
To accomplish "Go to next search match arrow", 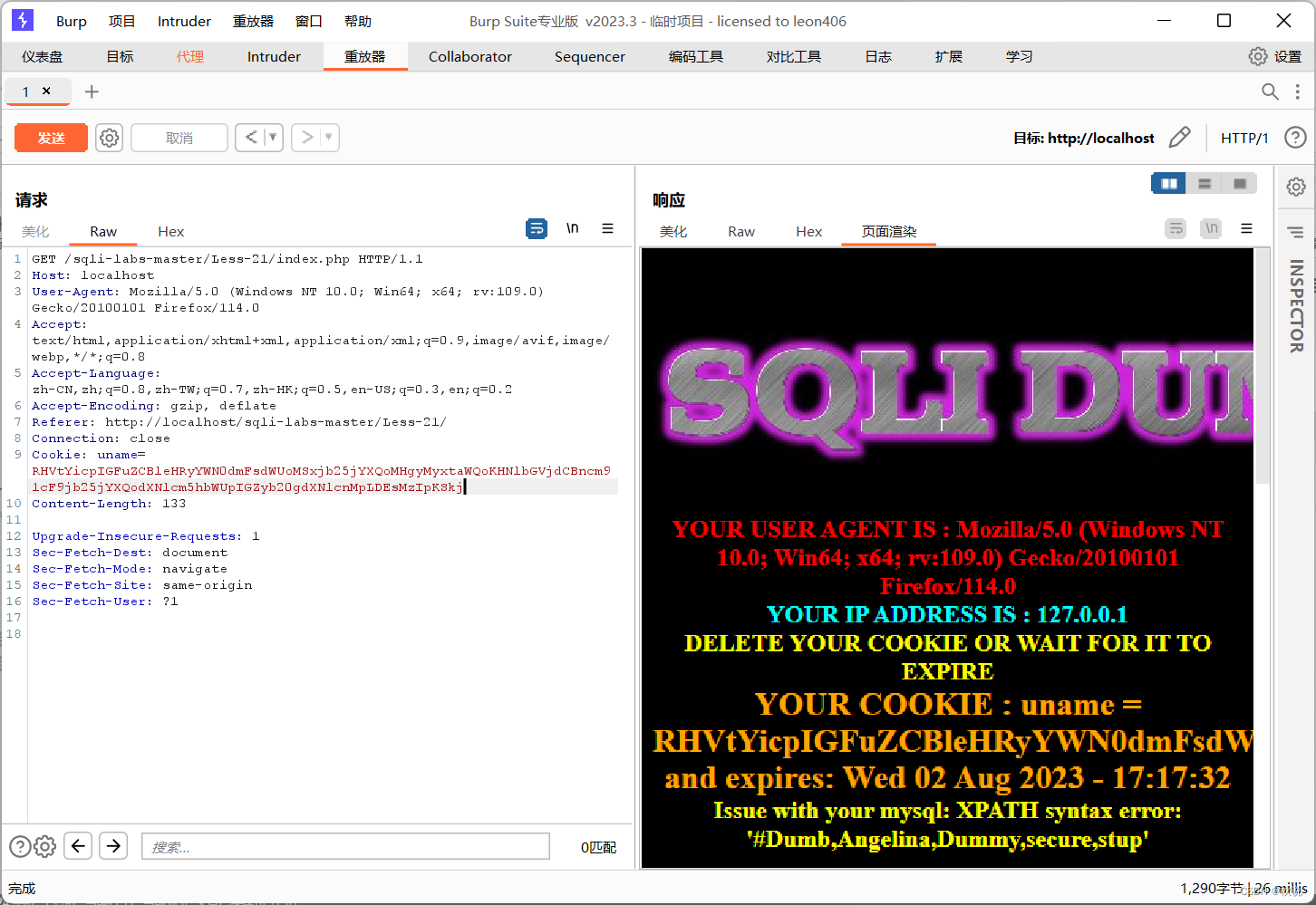I will tap(113, 846).
